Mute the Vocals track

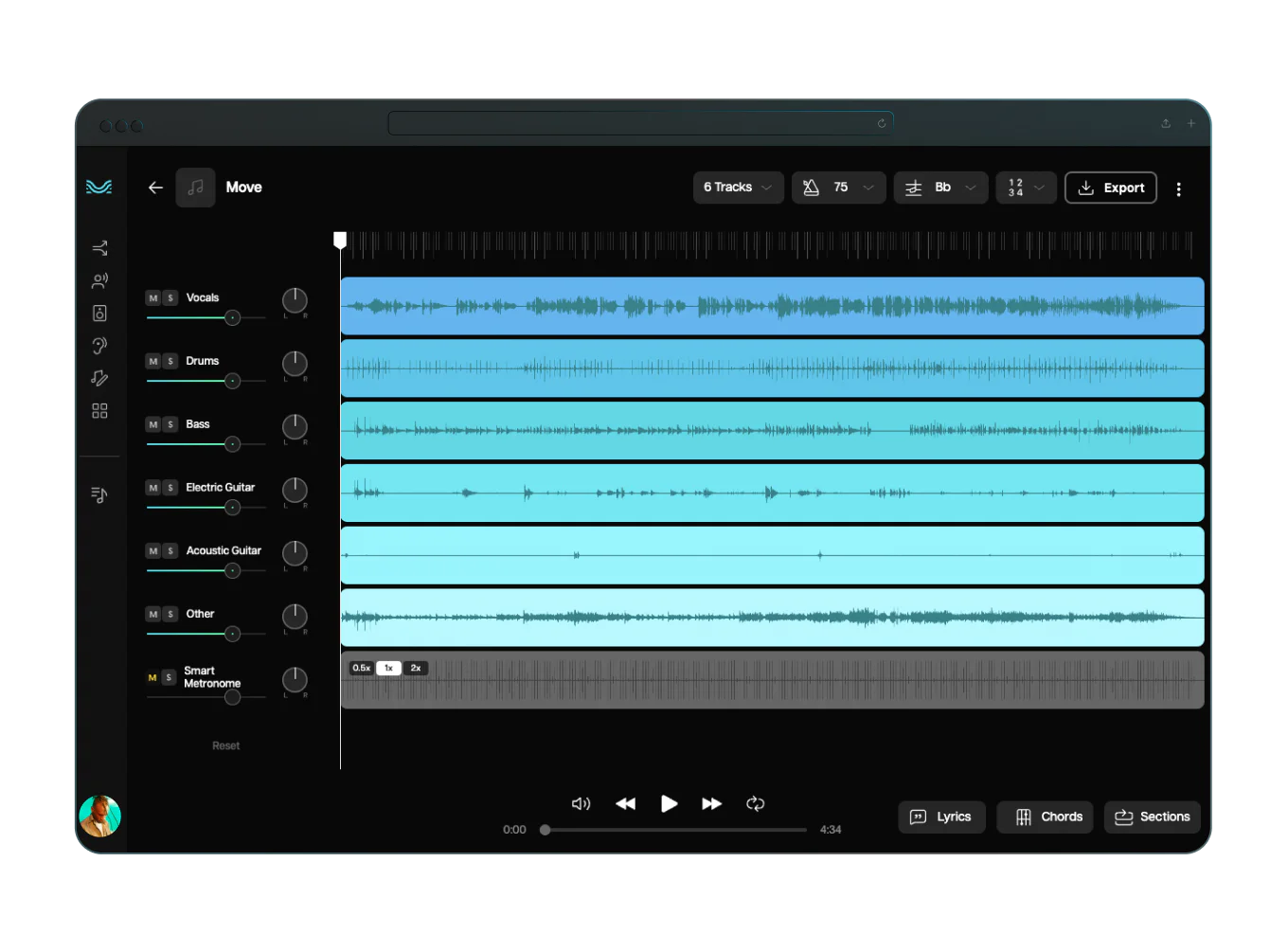coord(152,297)
